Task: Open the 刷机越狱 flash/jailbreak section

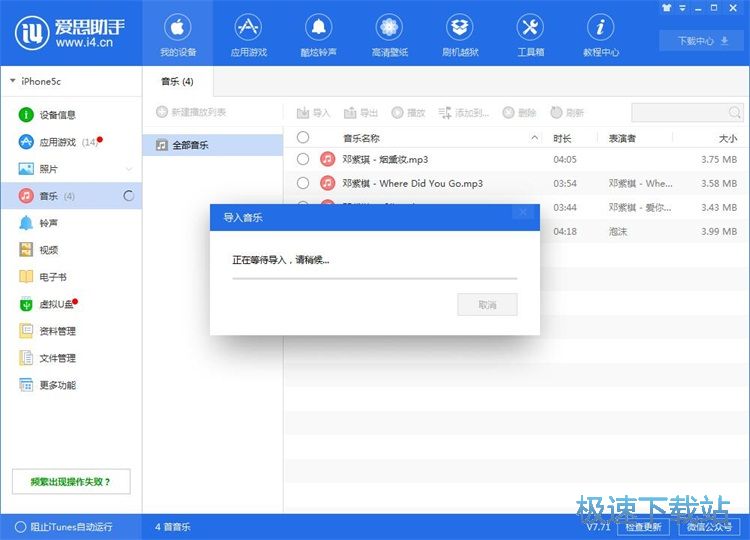Action: pos(460,34)
